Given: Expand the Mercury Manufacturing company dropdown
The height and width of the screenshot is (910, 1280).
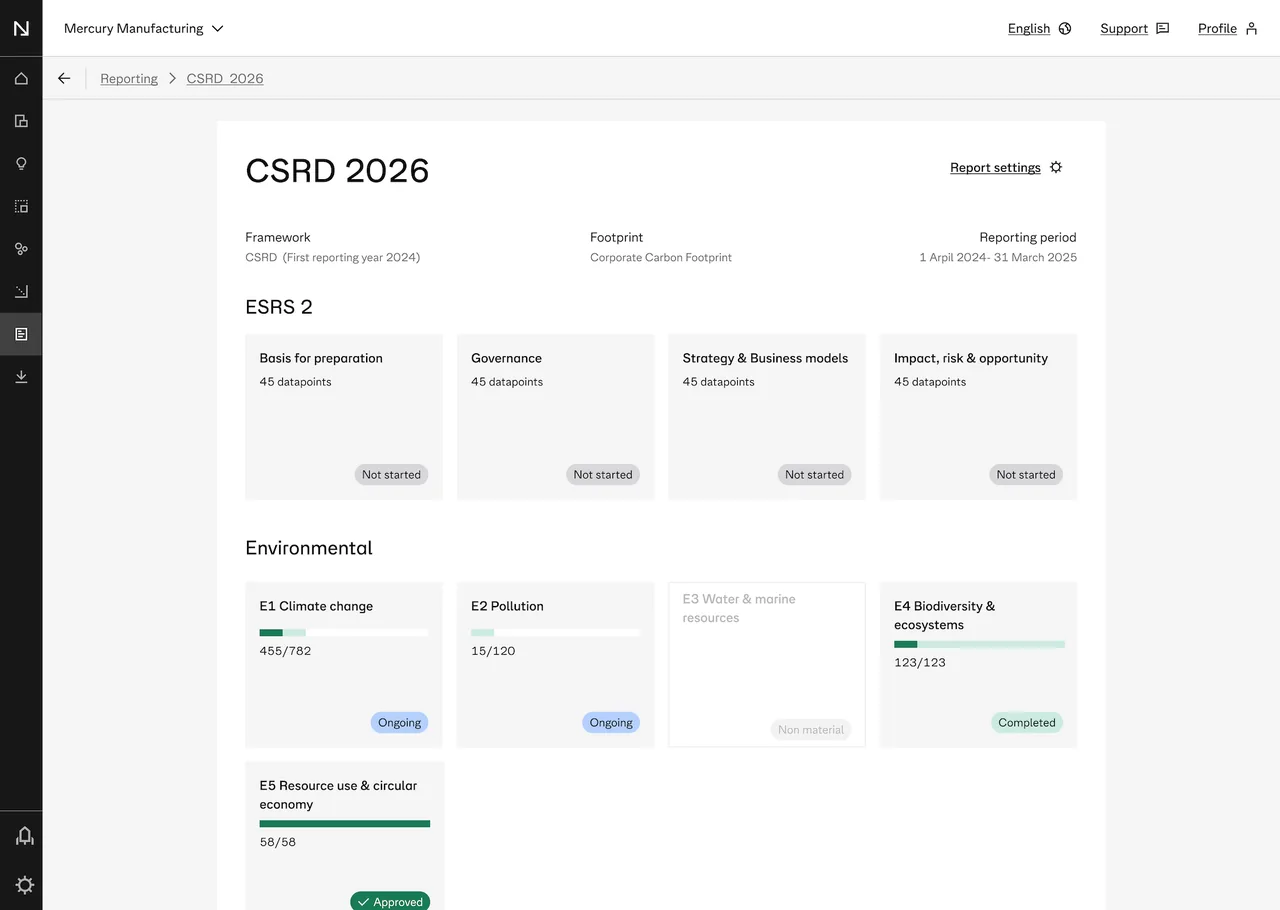Looking at the screenshot, I should pyautogui.click(x=144, y=29).
